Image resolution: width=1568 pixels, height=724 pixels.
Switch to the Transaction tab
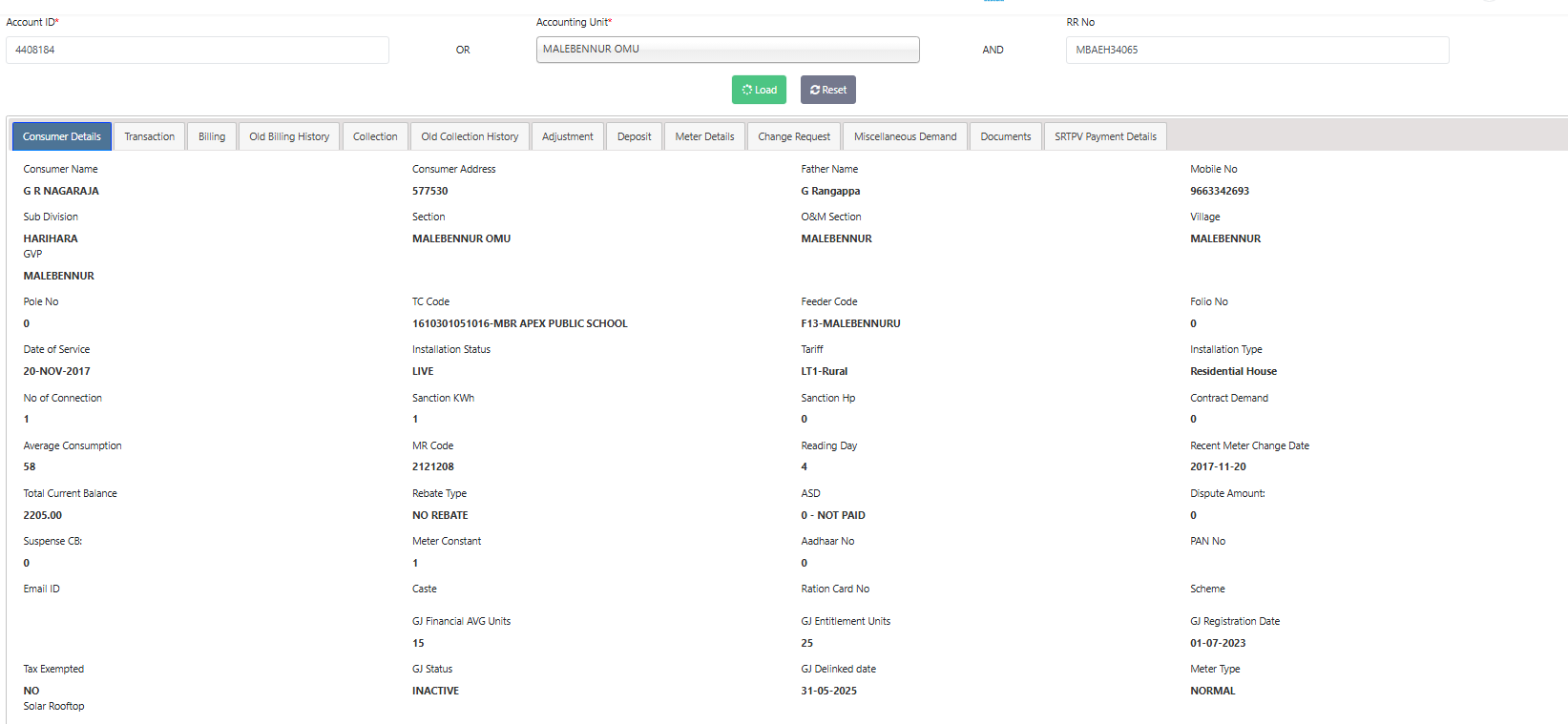click(150, 136)
